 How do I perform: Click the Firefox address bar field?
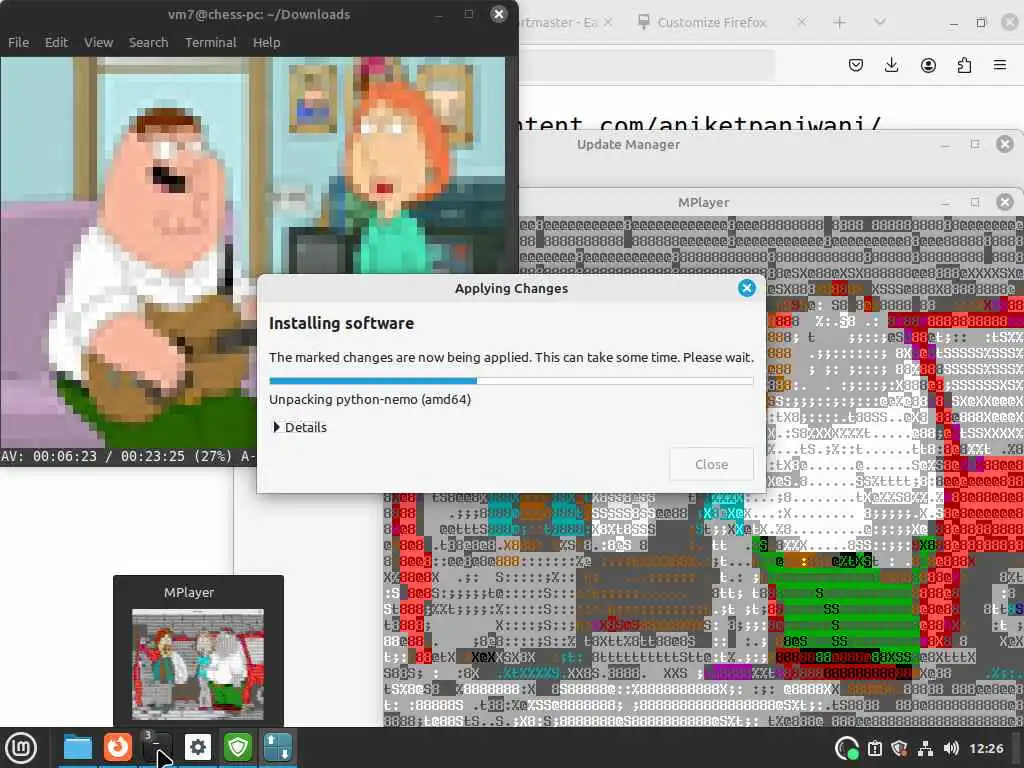[x=647, y=65]
